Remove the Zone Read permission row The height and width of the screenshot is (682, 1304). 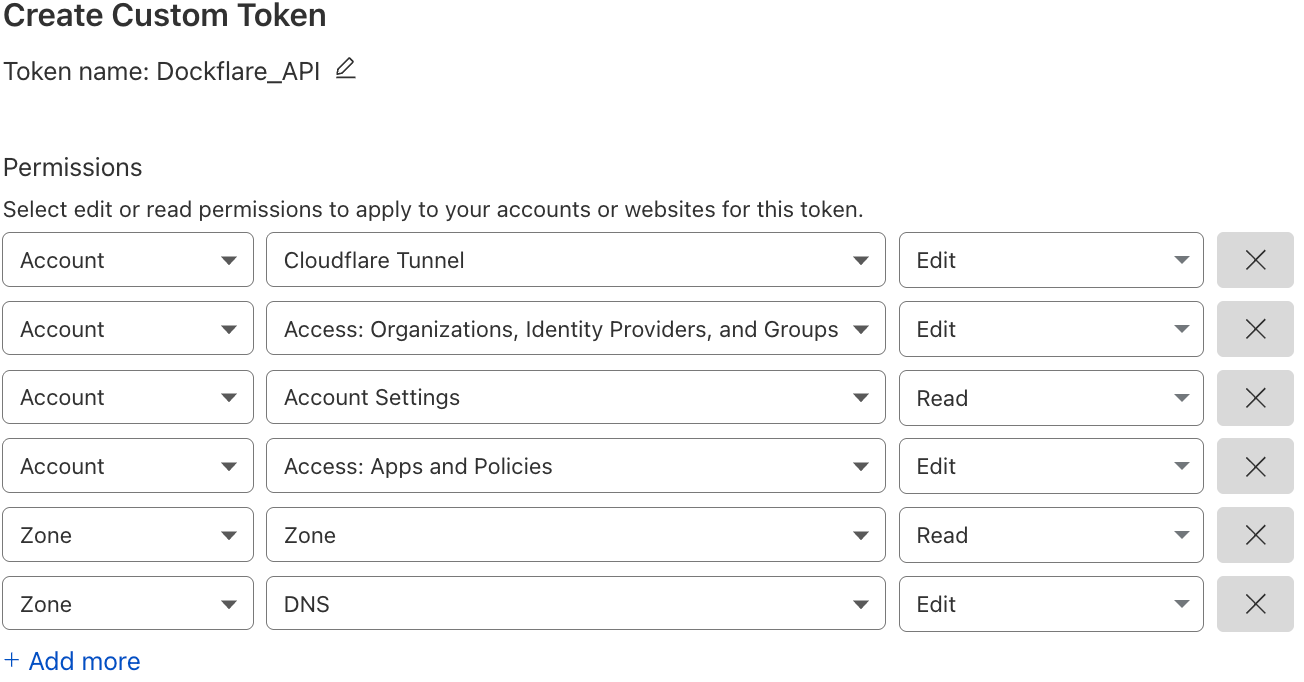pyautogui.click(x=1255, y=535)
